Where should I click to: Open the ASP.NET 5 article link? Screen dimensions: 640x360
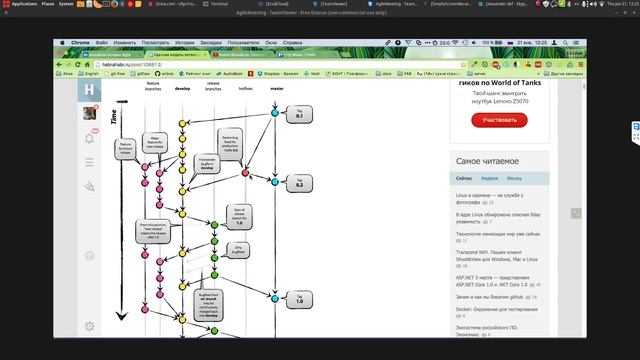[x=492, y=281]
